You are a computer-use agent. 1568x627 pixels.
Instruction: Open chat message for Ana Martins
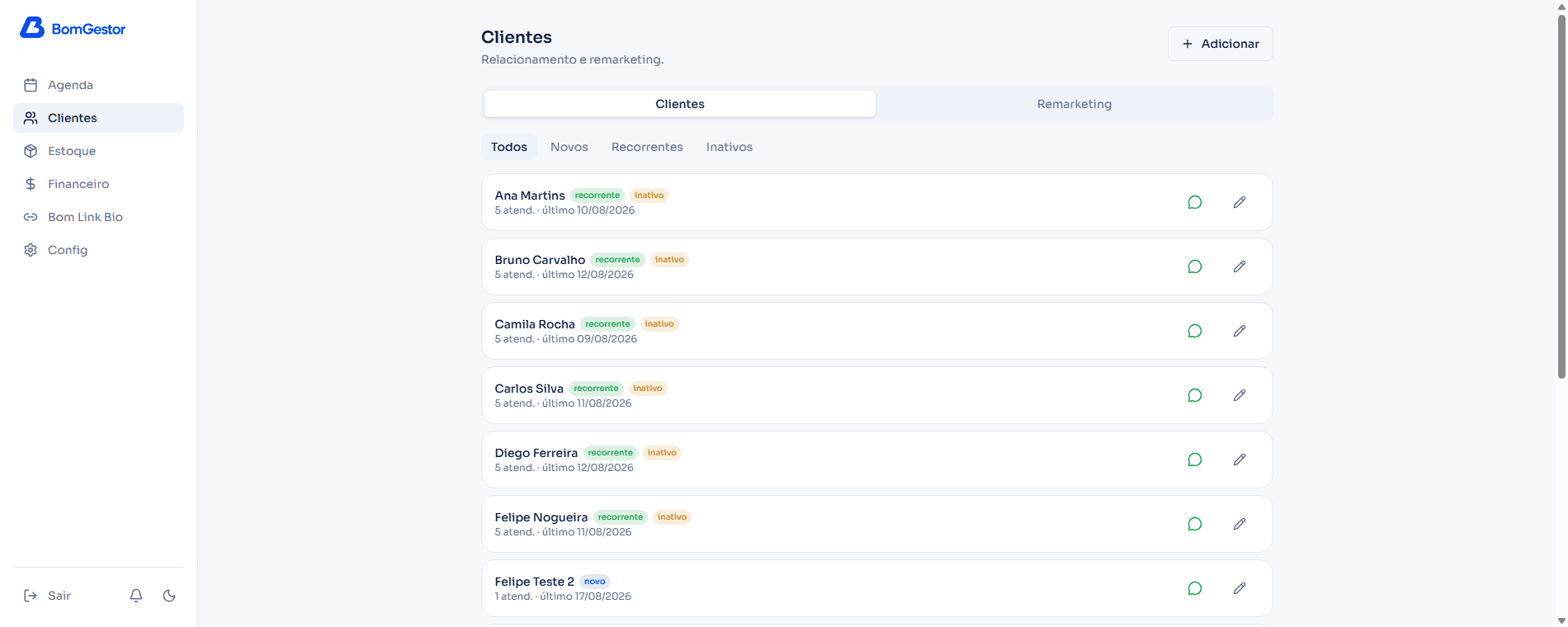[x=1194, y=202]
